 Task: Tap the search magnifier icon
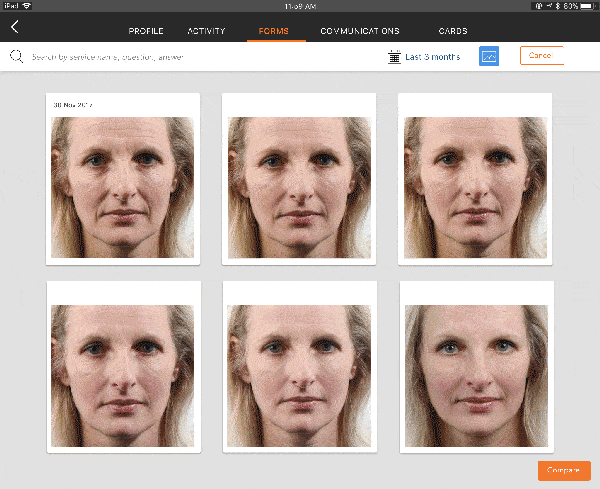tap(16, 57)
